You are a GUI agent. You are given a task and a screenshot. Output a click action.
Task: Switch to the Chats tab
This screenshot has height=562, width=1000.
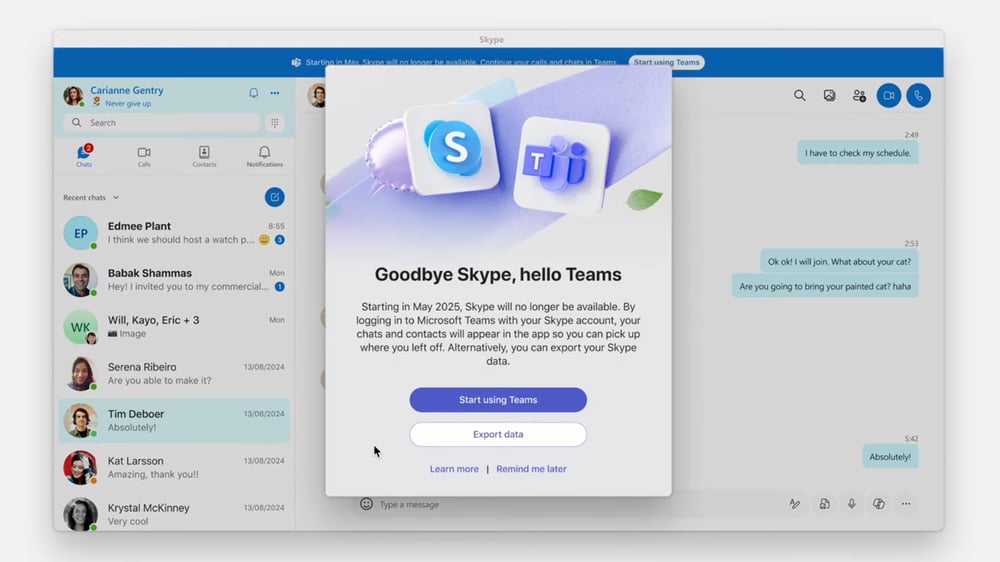[84, 156]
